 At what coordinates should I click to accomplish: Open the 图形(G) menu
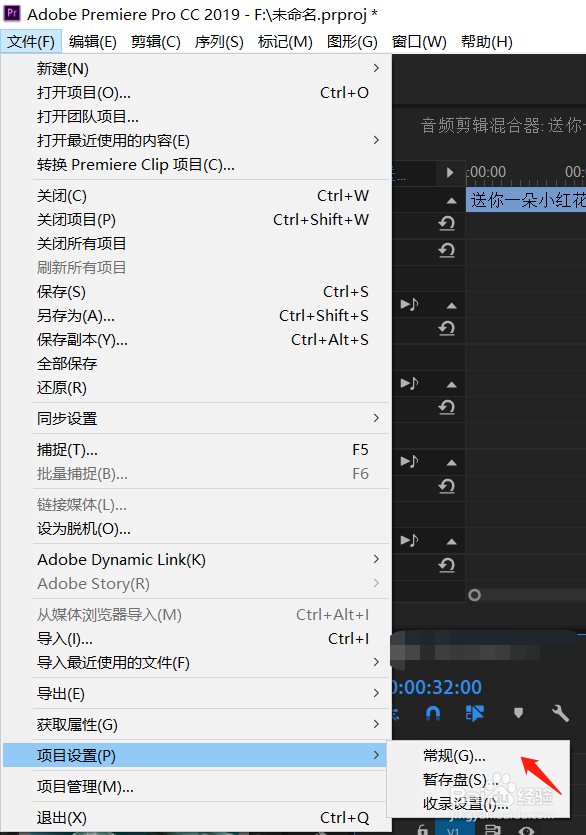tap(352, 42)
